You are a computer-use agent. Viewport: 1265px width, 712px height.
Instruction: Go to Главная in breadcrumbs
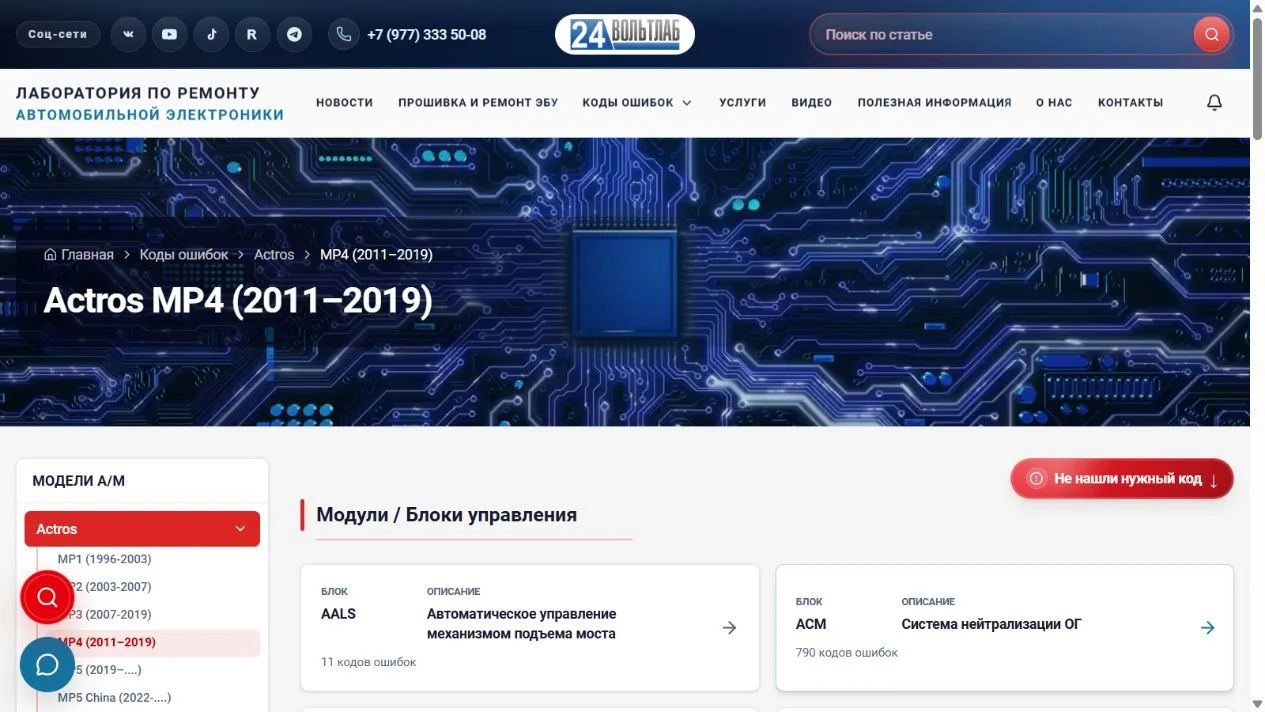(87, 255)
